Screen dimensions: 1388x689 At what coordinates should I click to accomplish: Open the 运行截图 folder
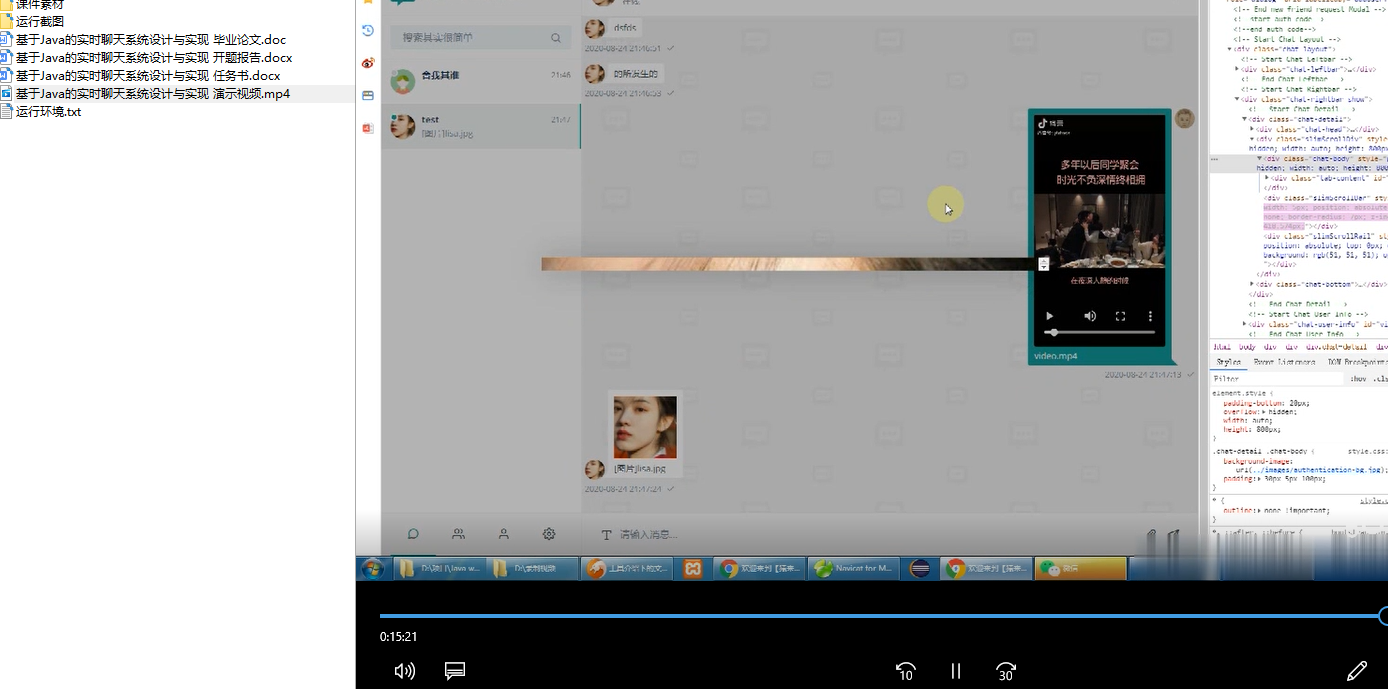pos(40,21)
